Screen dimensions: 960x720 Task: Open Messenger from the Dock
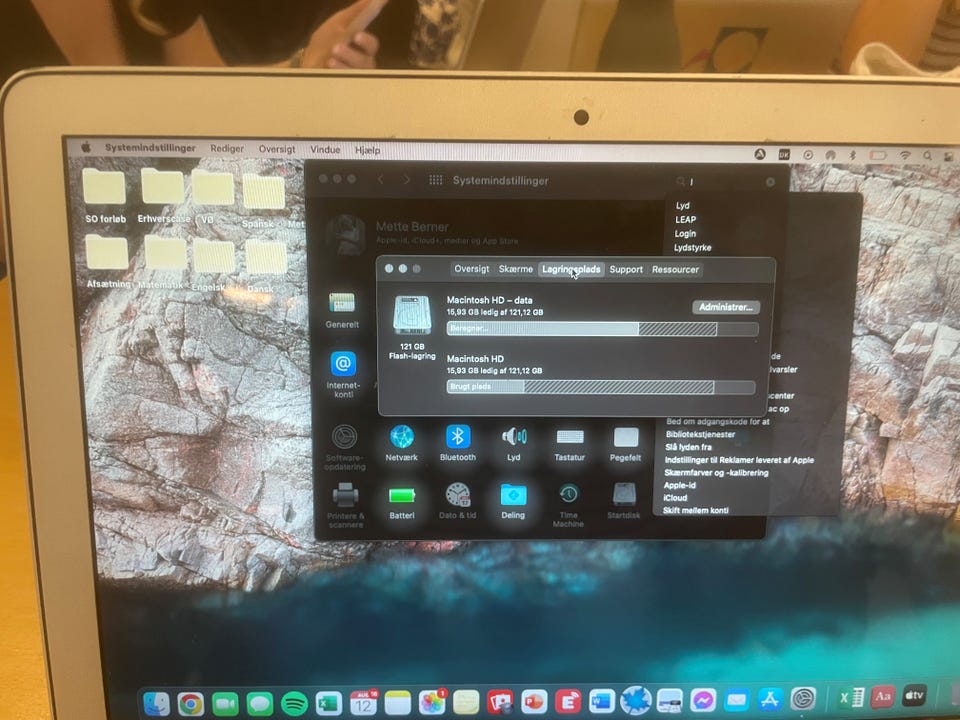703,699
